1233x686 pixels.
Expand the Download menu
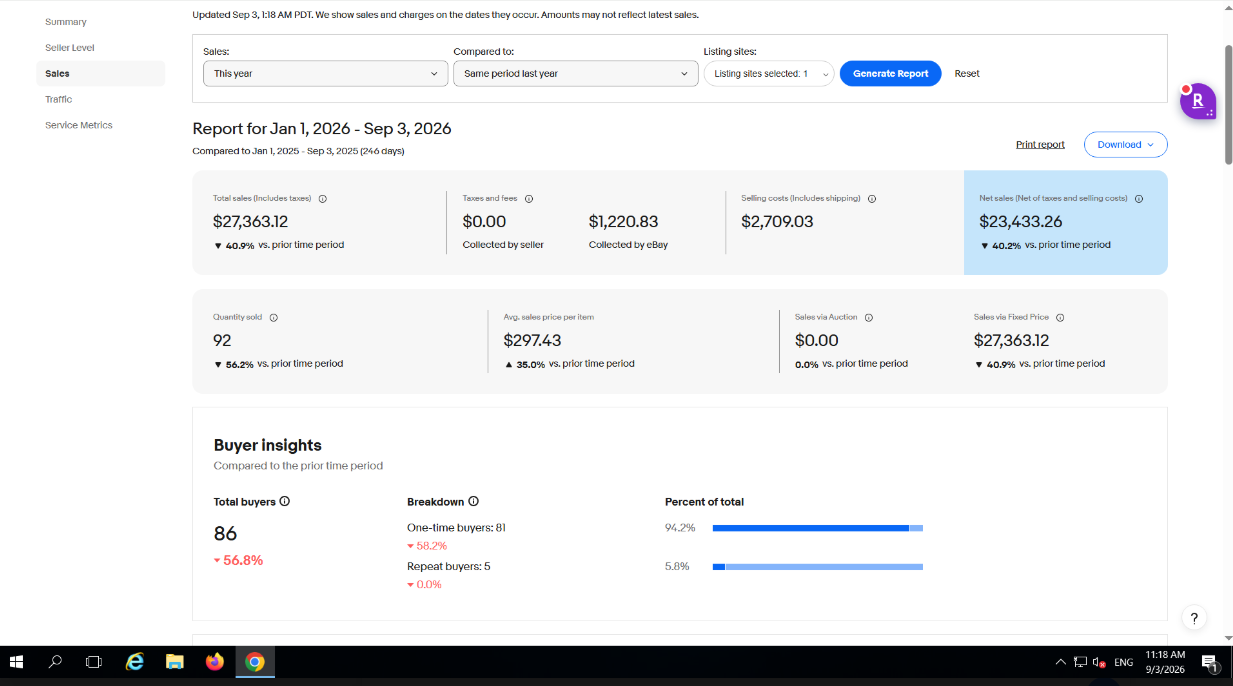point(1125,145)
